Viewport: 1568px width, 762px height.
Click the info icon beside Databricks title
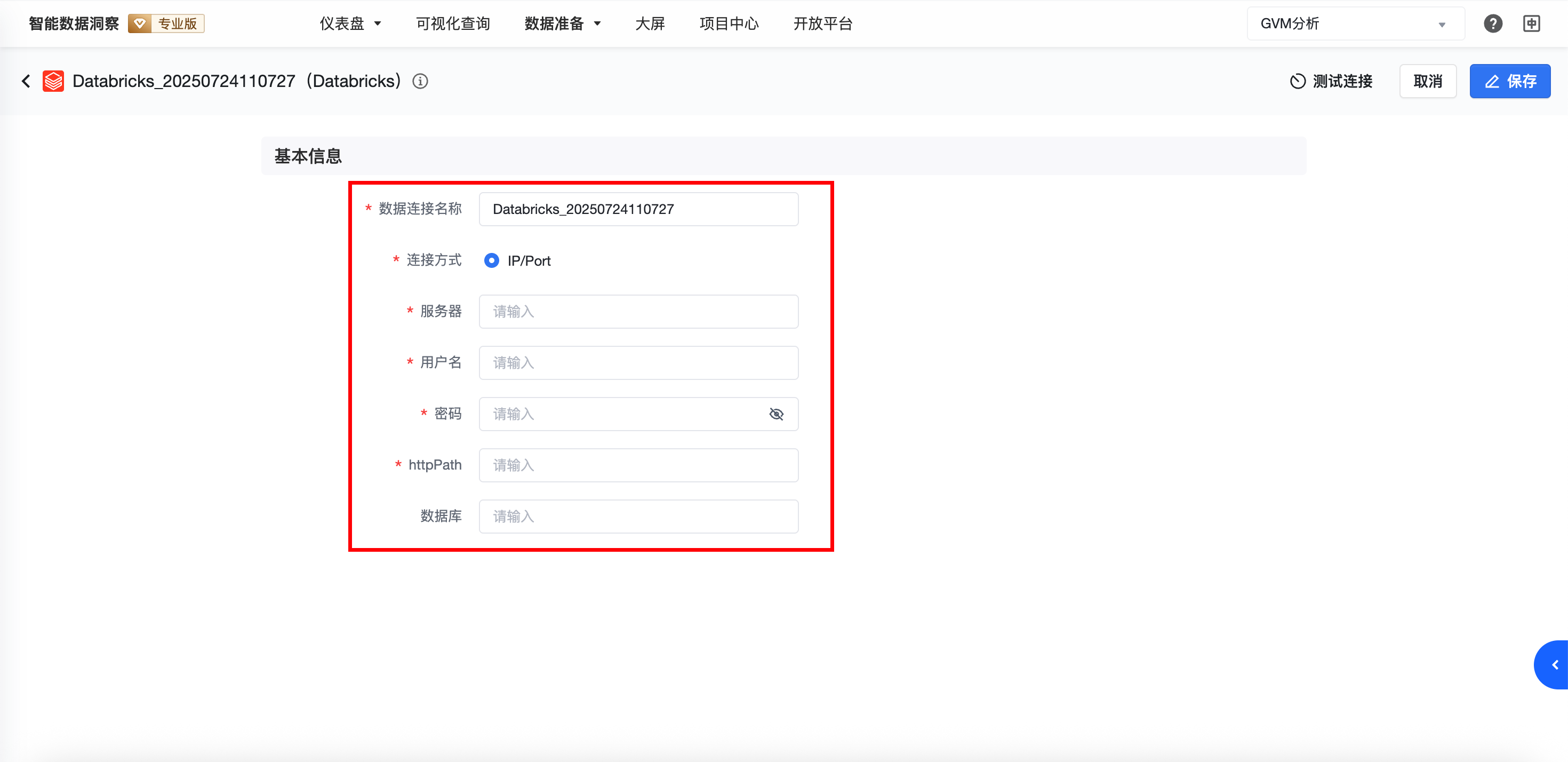420,81
